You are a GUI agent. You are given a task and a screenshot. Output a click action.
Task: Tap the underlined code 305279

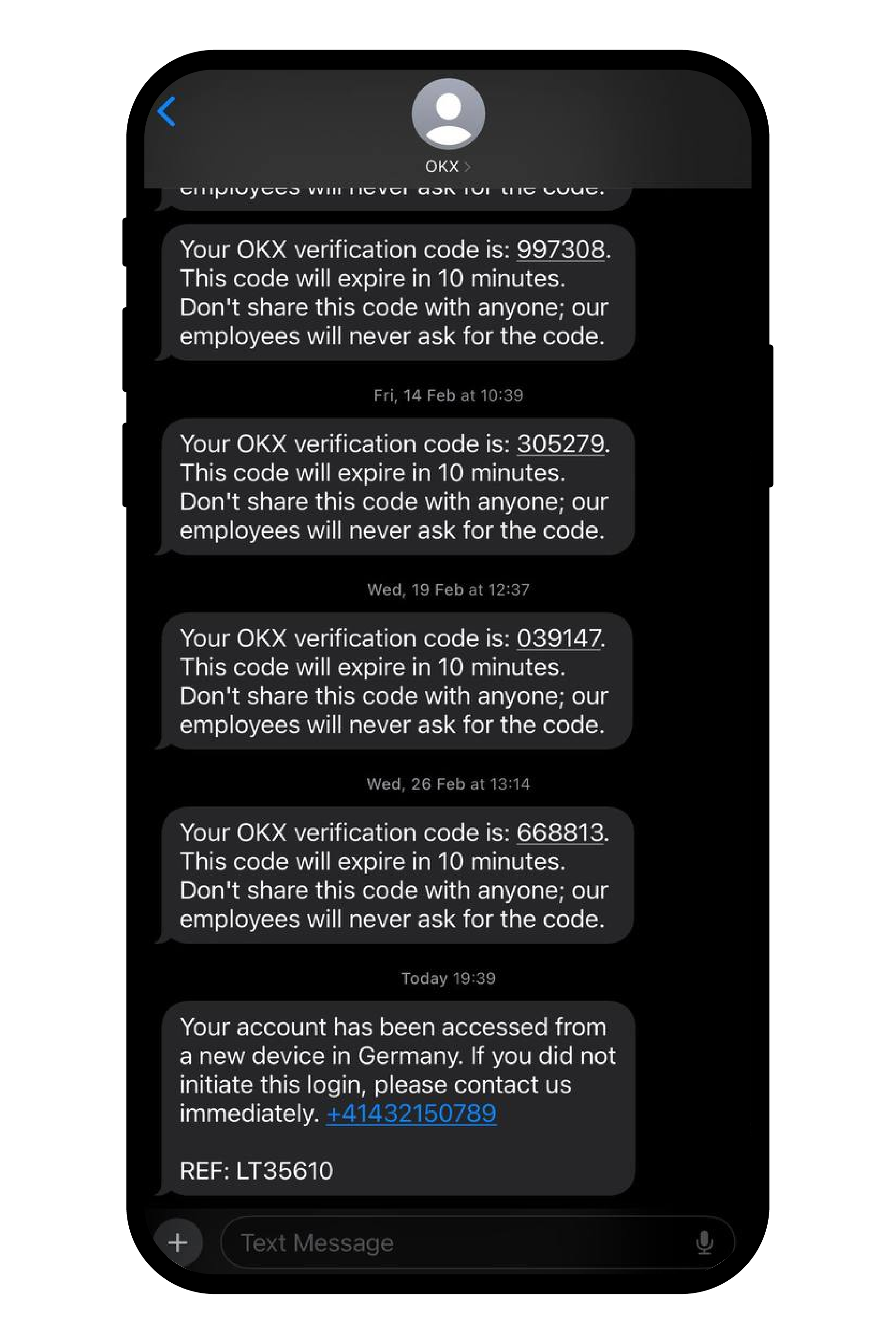(x=561, y=444)
